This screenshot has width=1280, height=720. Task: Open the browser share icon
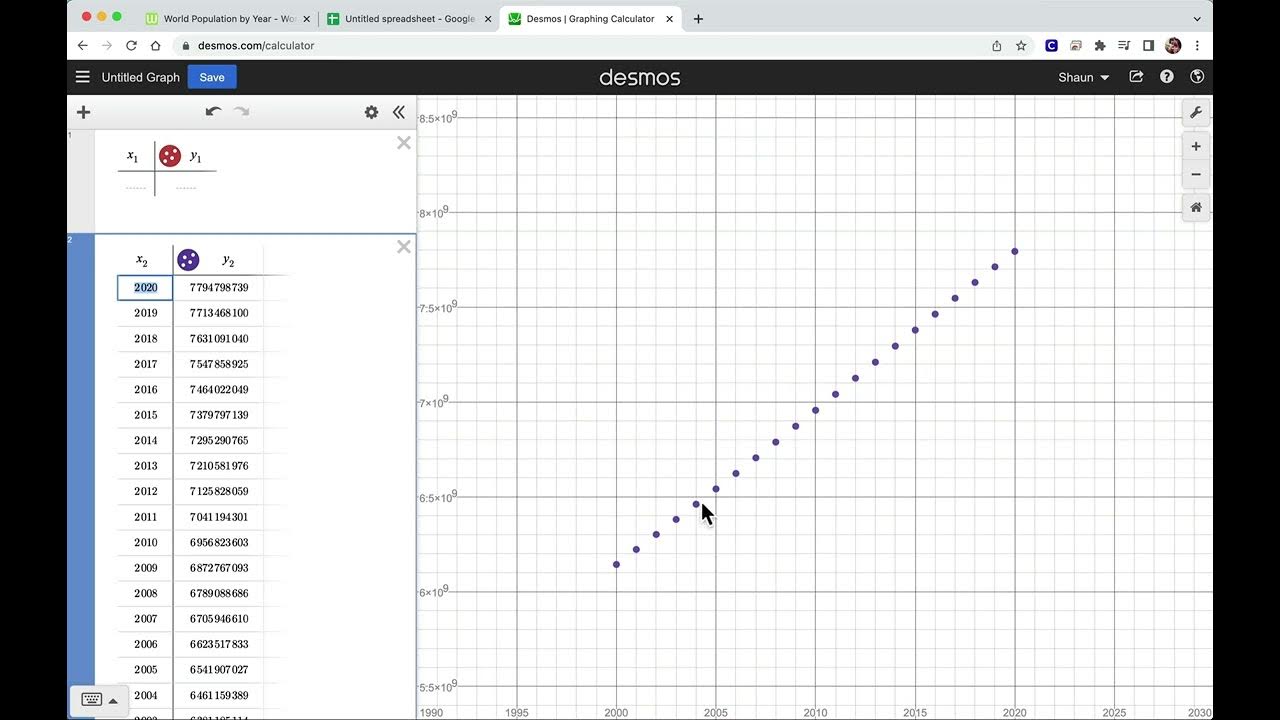(x=997, y=45)
